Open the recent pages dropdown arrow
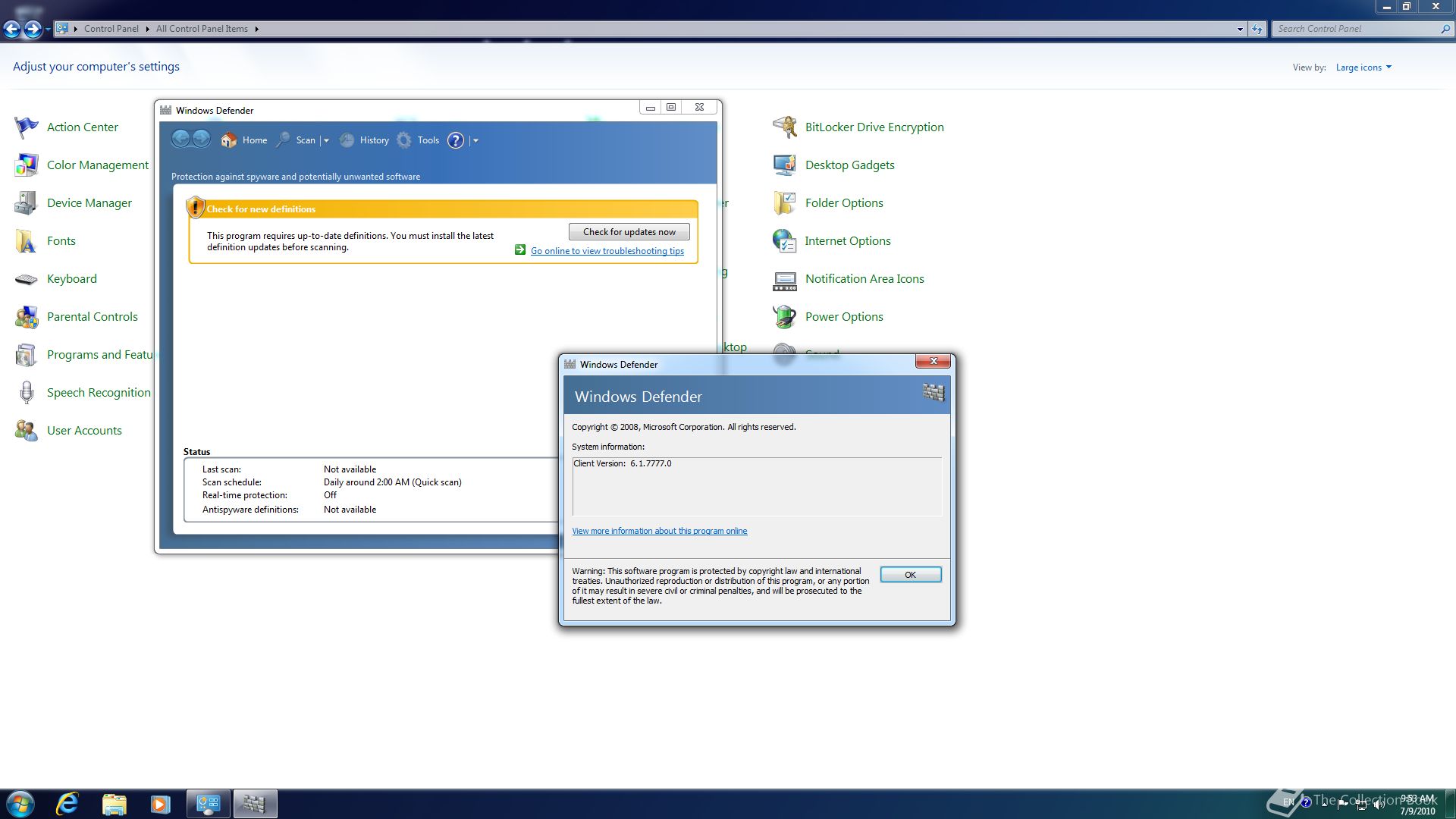 (x=48, y=29)
